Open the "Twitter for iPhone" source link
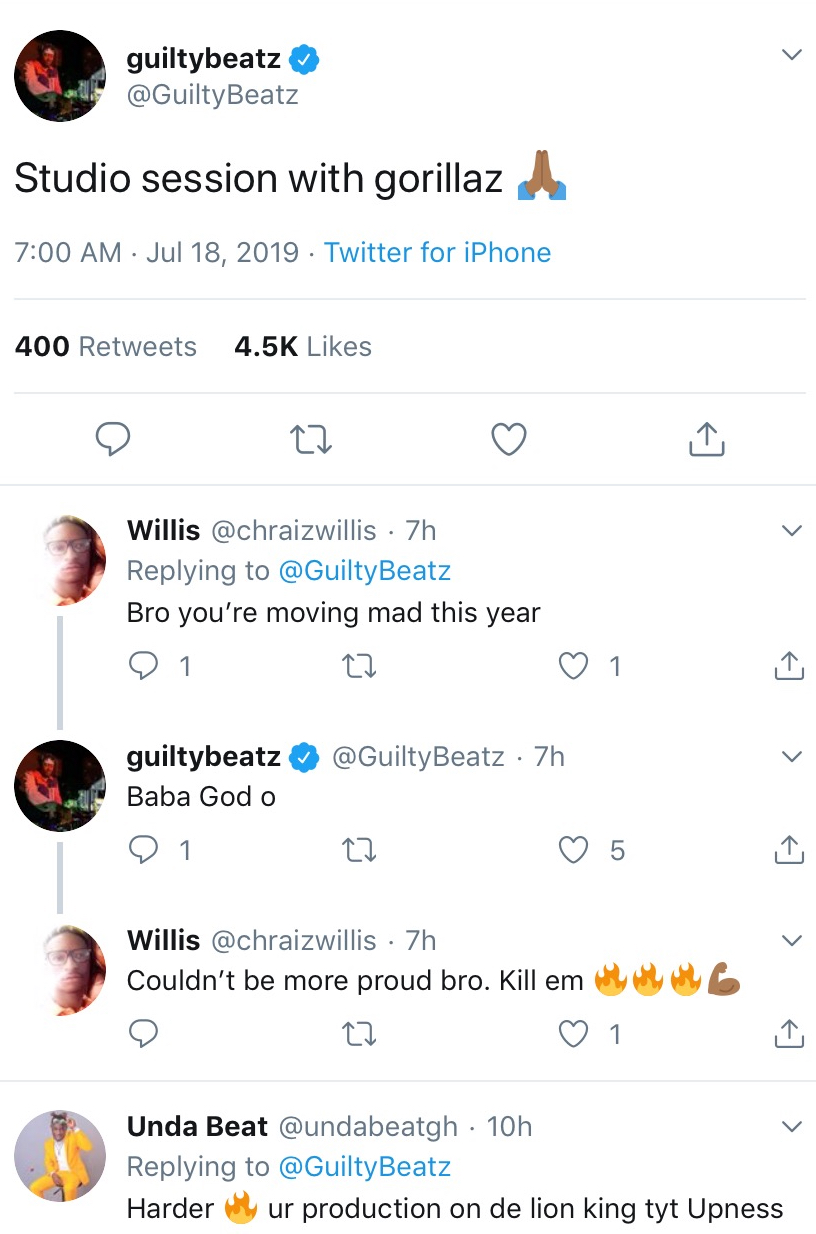The height and width of the screenshot is (1234, 816). [437, 252]
